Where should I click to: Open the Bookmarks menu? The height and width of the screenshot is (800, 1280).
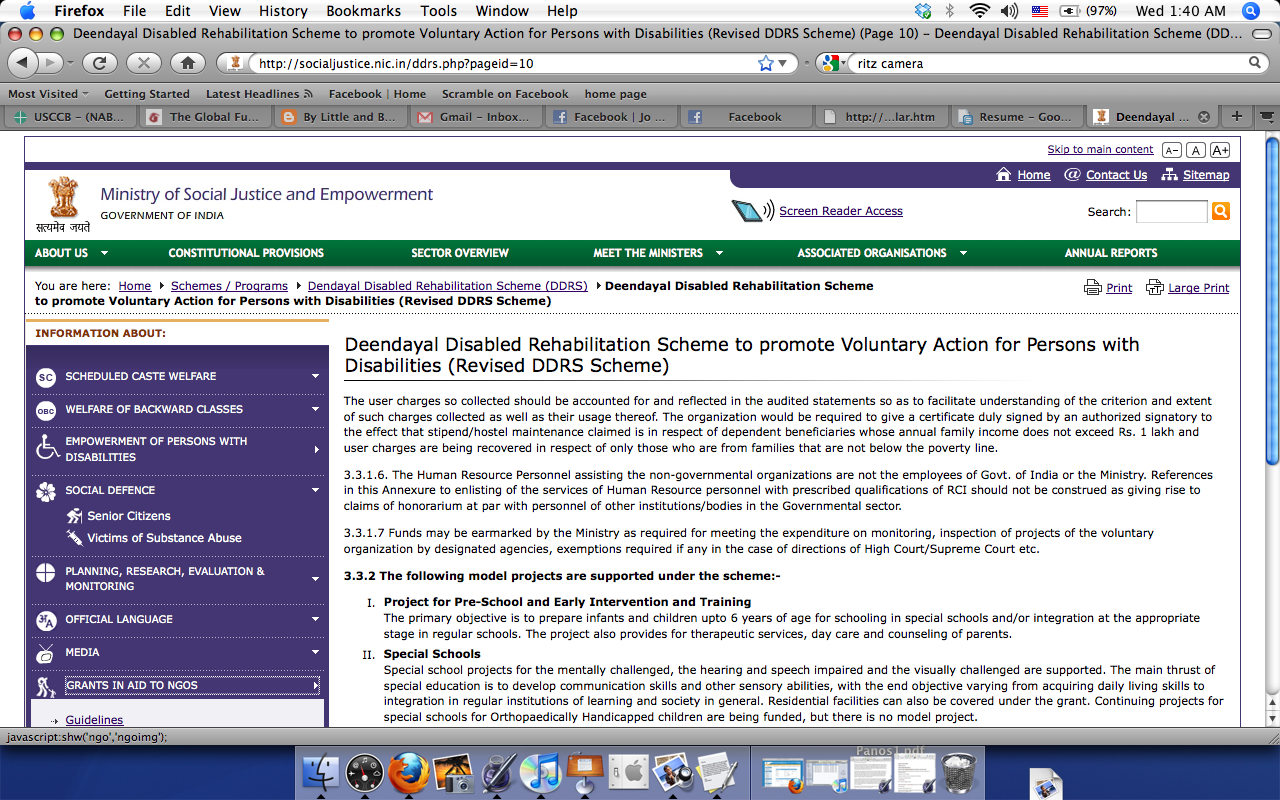click(364, 11)
